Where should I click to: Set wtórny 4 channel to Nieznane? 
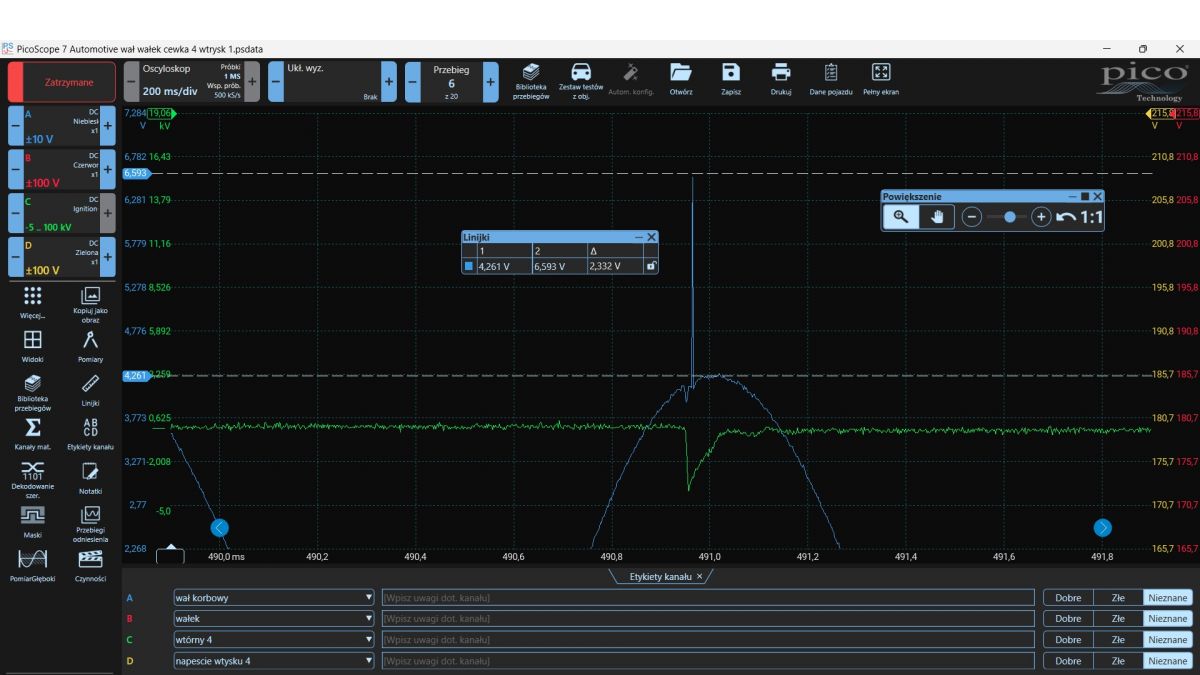[x=1168, y=640]
